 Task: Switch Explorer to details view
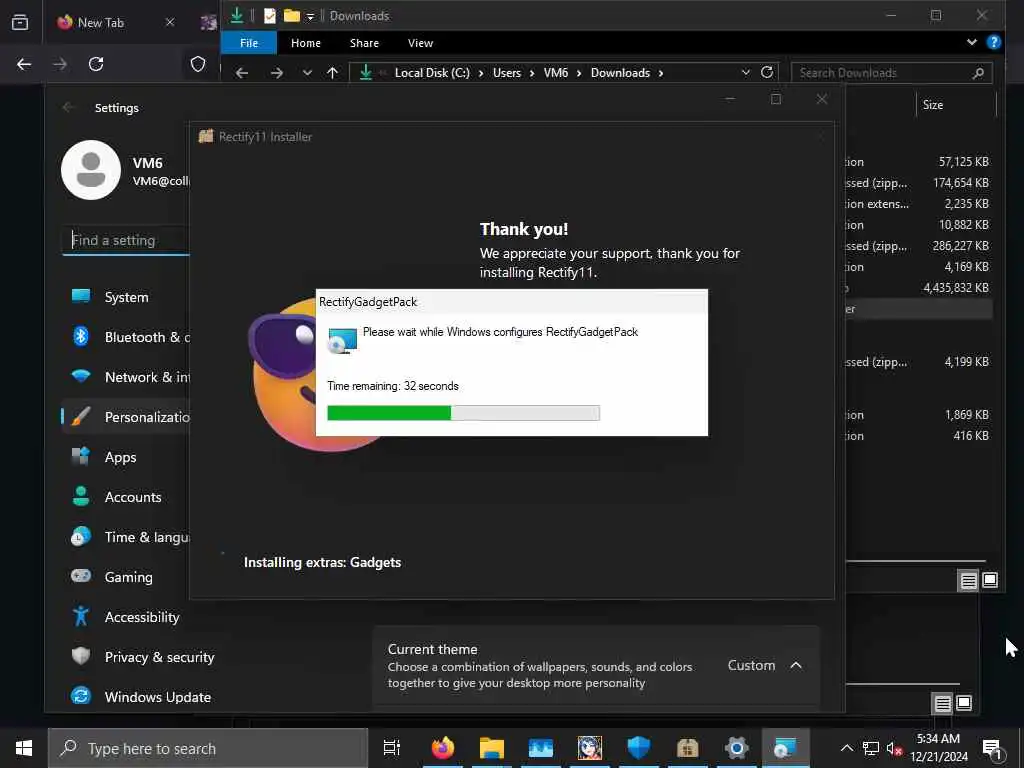[x=968, y=580]
